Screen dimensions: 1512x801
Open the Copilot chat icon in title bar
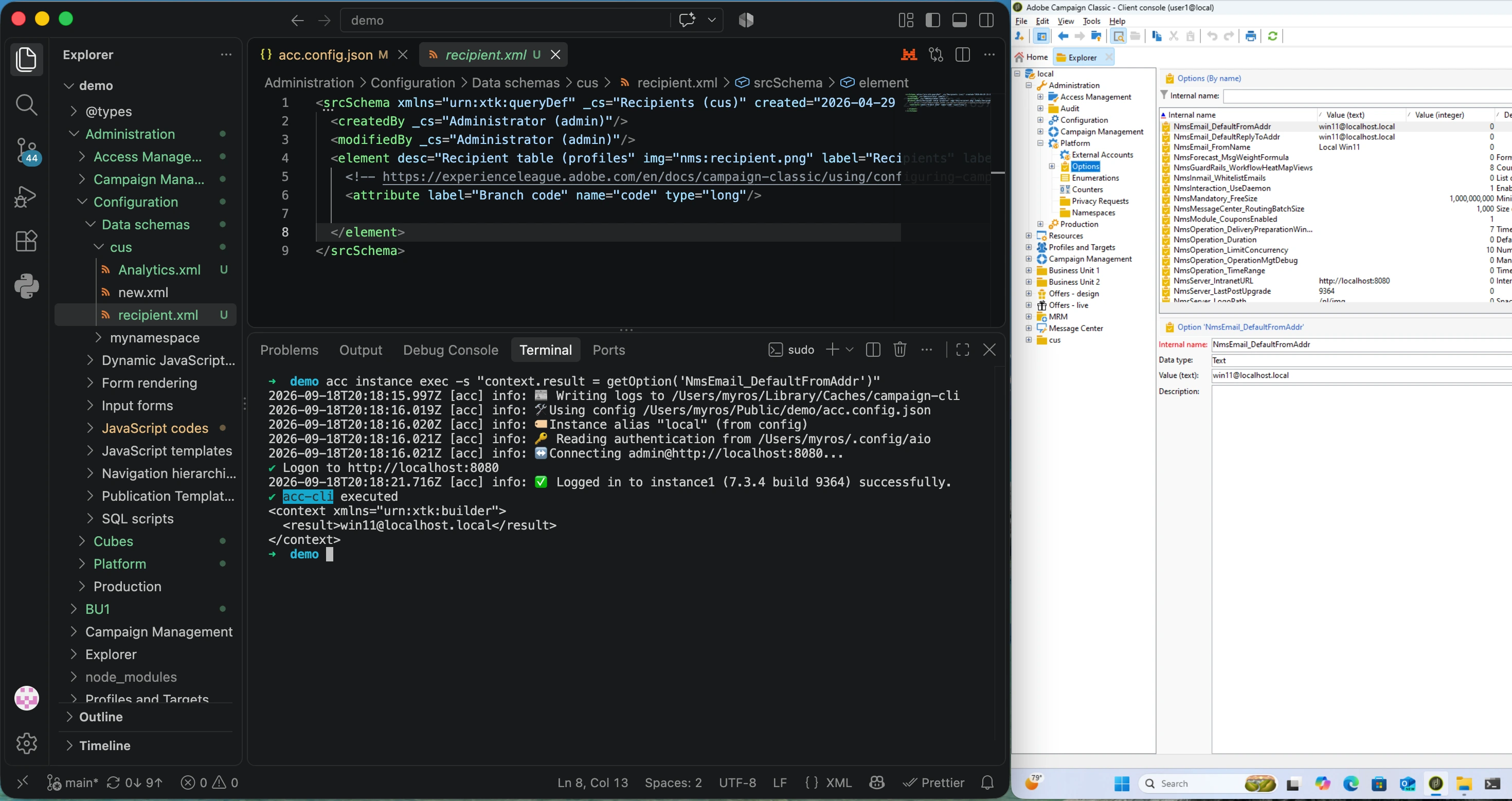[687, 20]
